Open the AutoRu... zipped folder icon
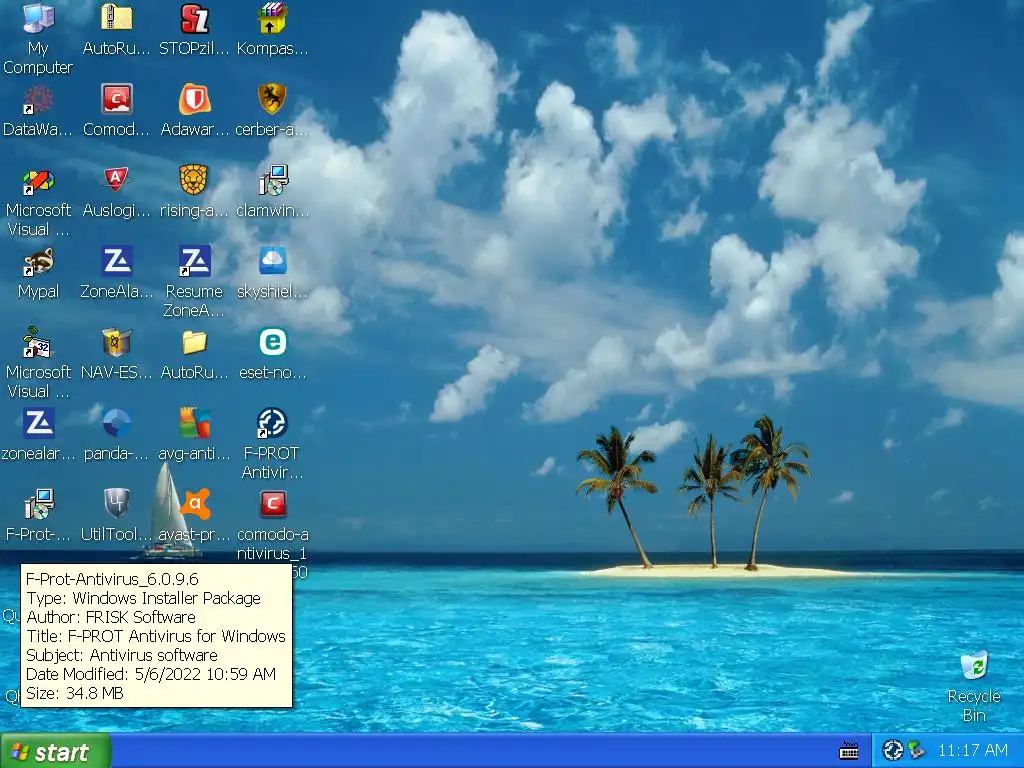The image size is (1024, 768). pos(117,18)
